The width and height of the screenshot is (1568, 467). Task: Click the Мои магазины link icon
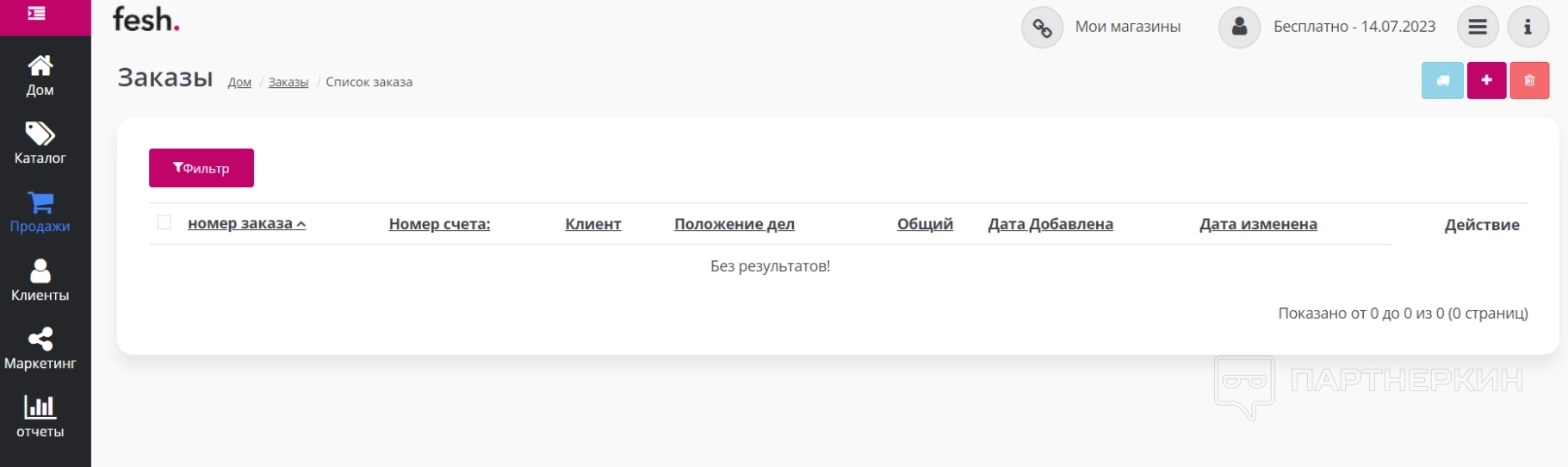pos(1042,28)
